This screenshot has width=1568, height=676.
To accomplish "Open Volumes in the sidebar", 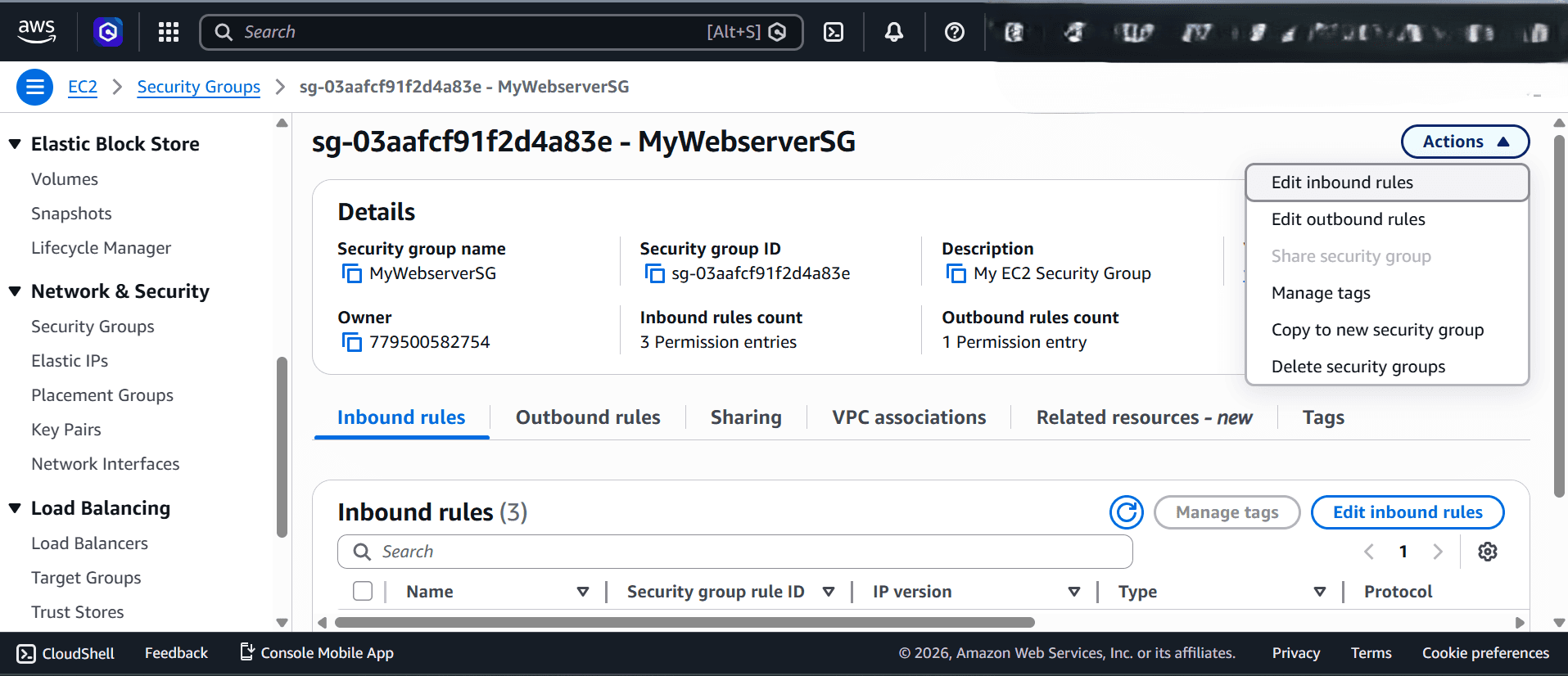I will 65,179.
